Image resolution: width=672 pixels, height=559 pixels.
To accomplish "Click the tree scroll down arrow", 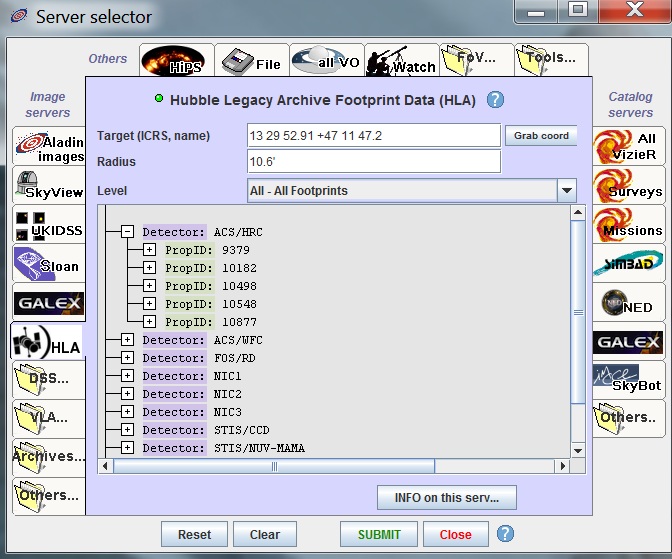I will pos(578,451).
